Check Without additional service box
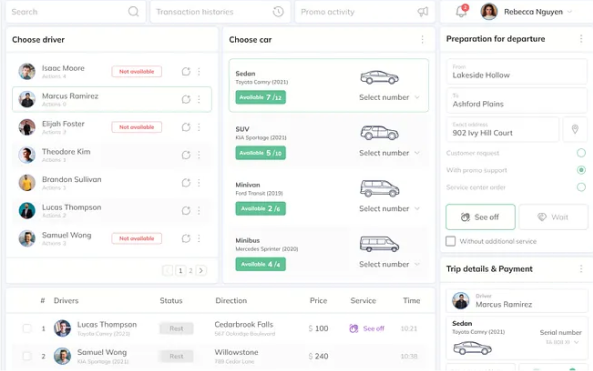This screenshot has width=593, height=371. pos(450,241)
